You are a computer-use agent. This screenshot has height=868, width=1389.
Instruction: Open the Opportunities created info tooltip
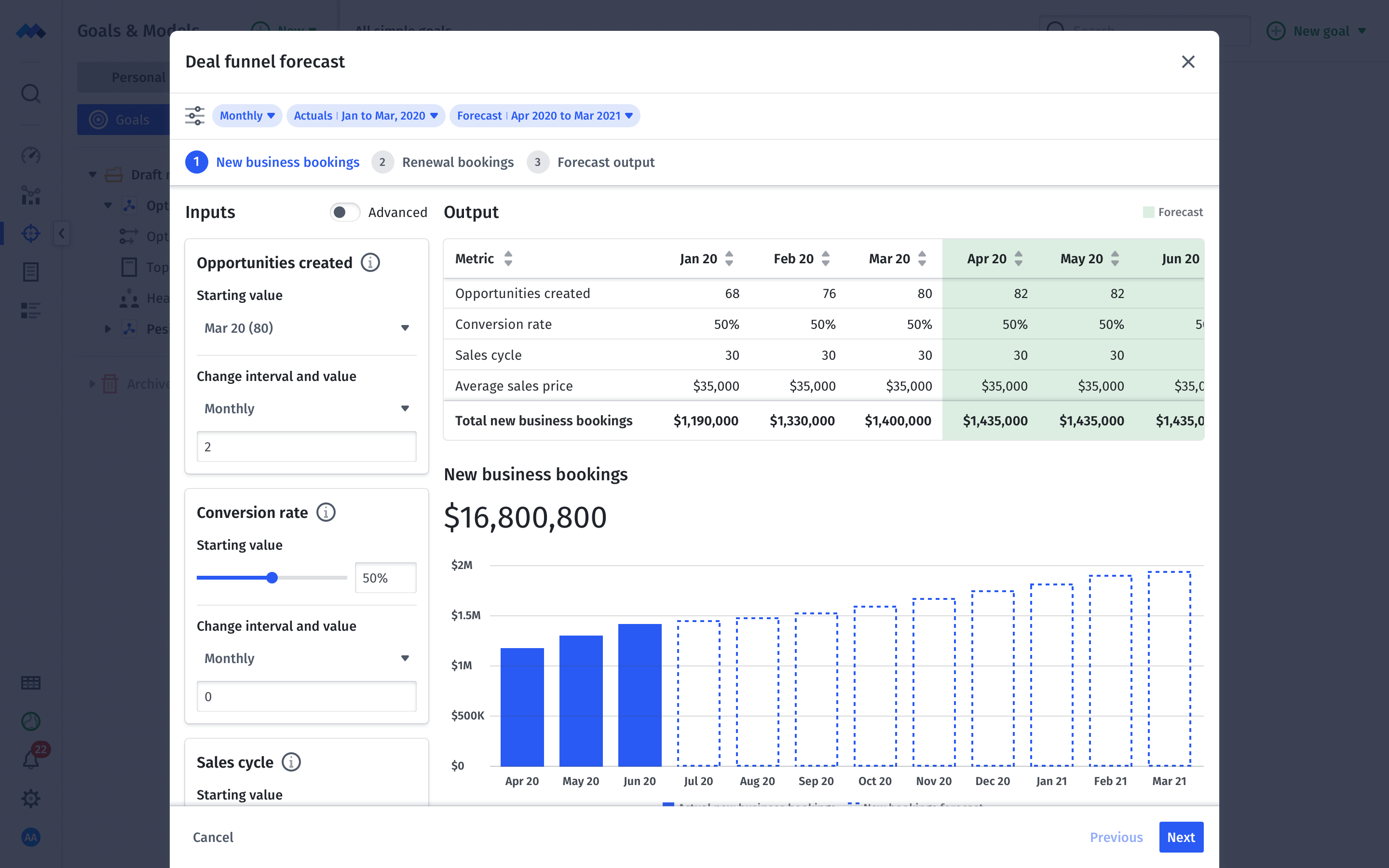click(x=370, y=262)
